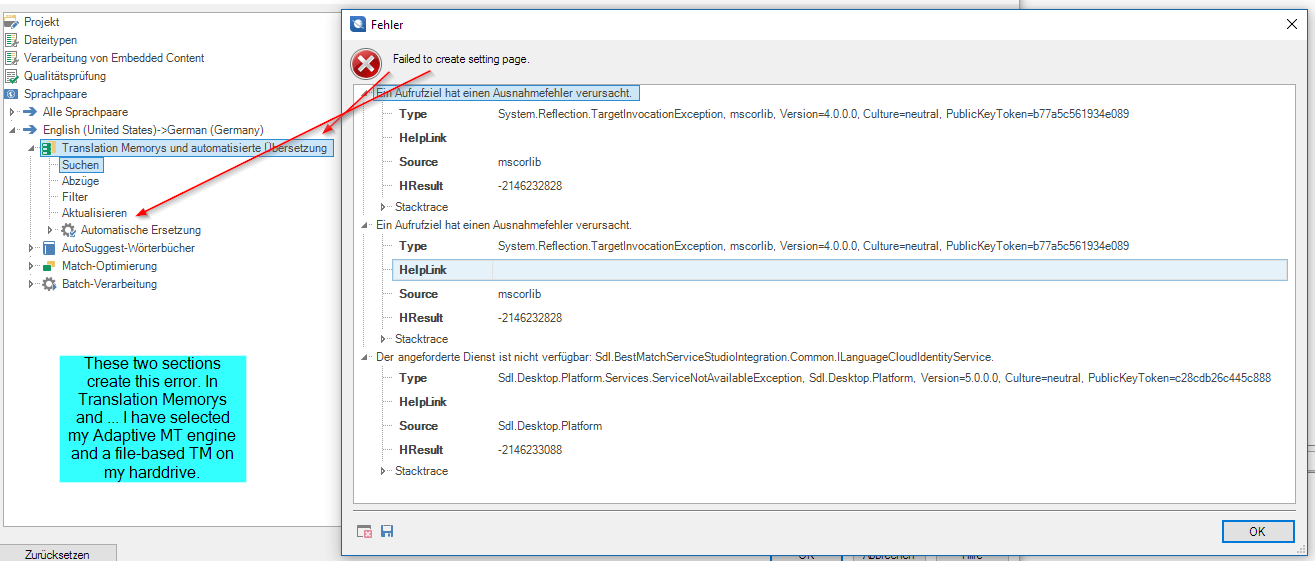
Task: Select Qualitätsprüfung in the tree
Action: pyautogui.click(x=65, y=76)
